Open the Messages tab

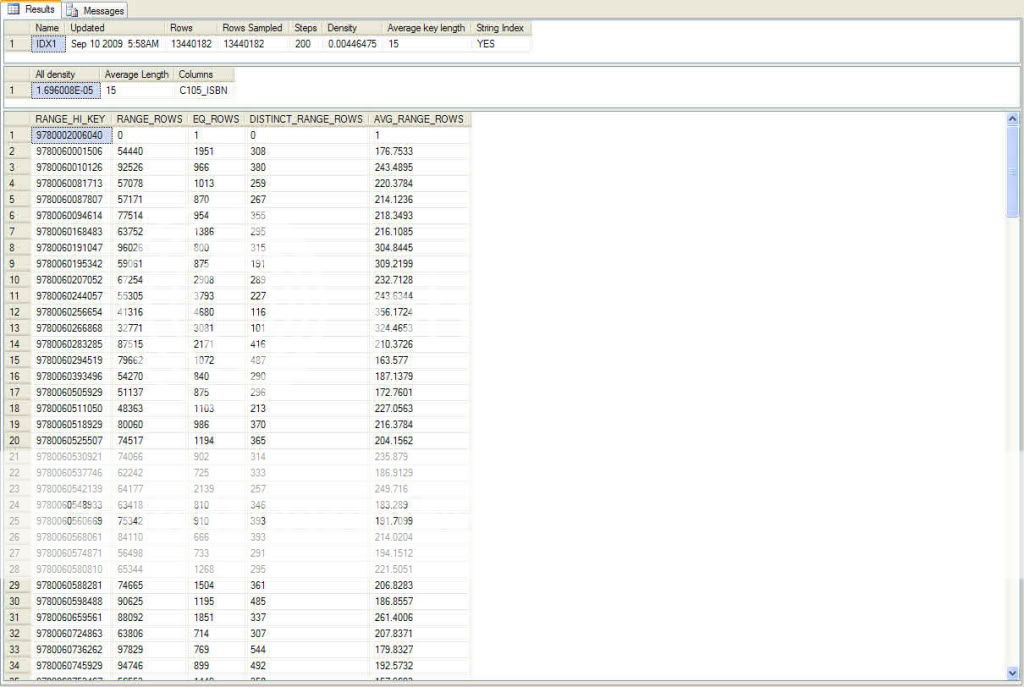coord(95,10)
